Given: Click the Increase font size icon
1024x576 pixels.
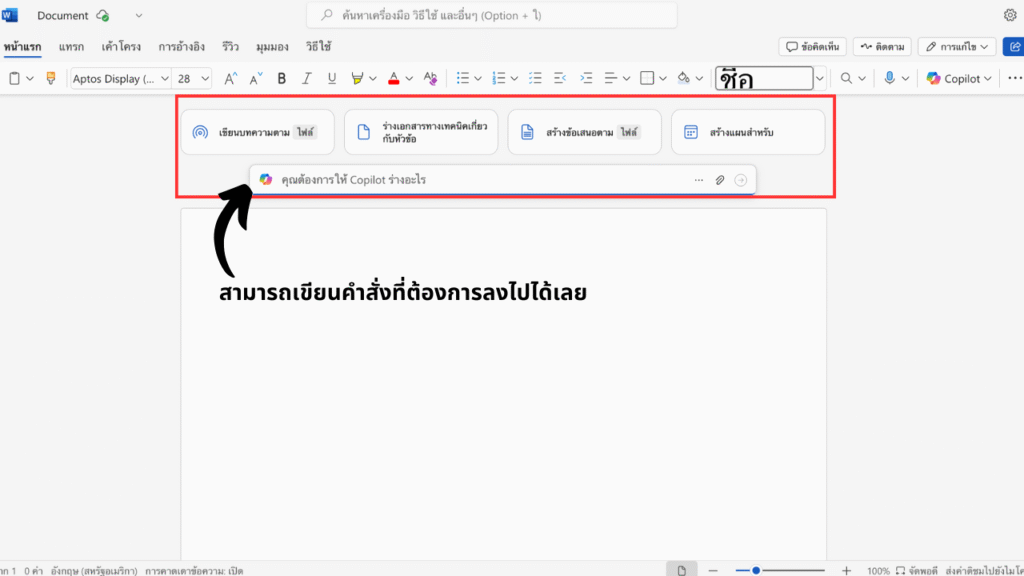Looking at the screenshot, I should coord(230,78).
